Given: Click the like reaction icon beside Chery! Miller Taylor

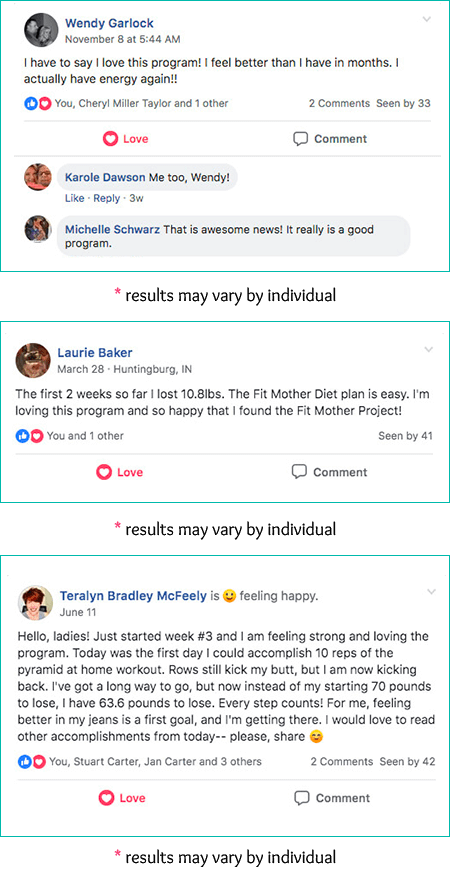Looking at the screenshot, I should tap(31, 104).
